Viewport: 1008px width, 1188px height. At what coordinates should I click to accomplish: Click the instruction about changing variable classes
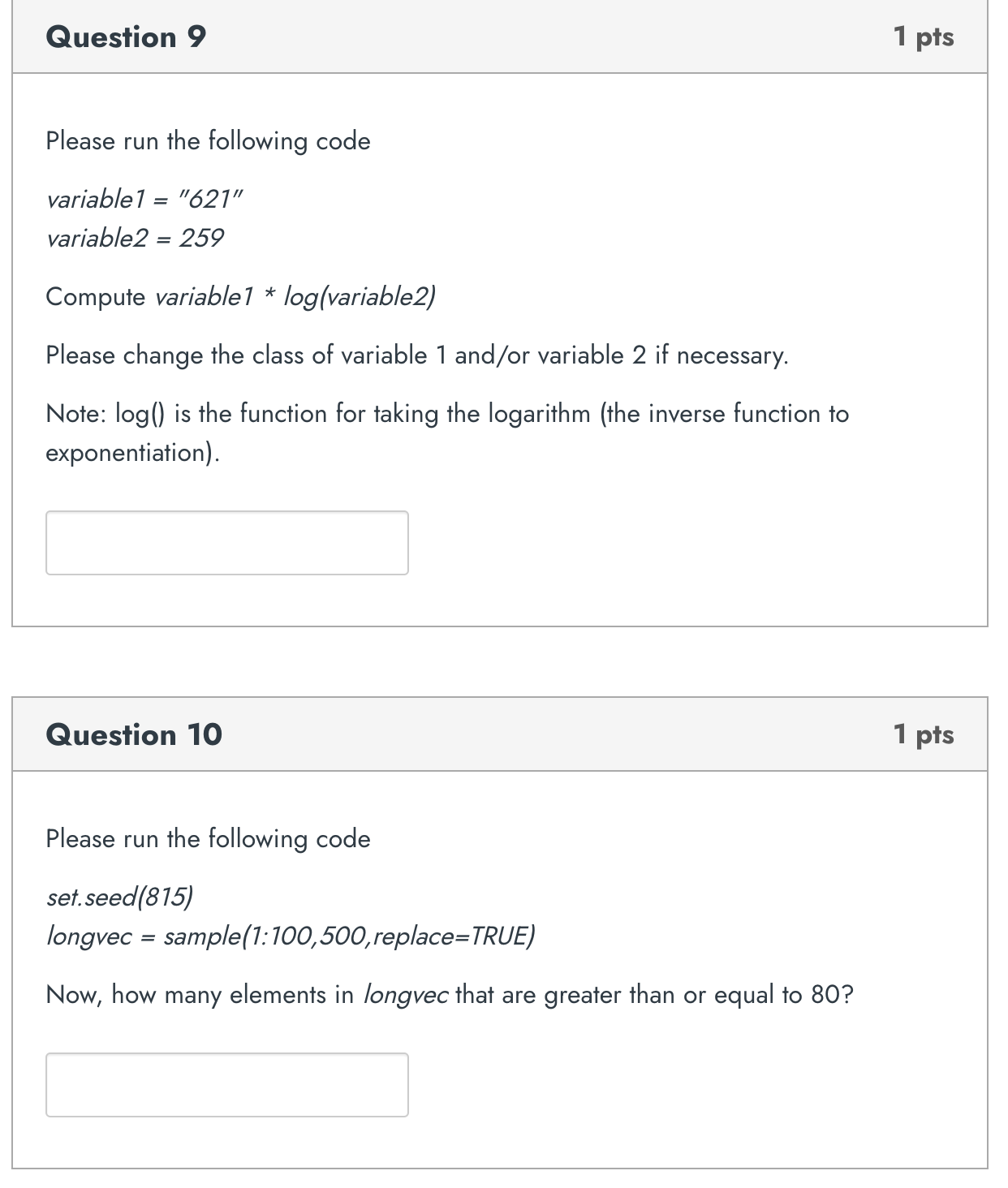coord(416,355)
